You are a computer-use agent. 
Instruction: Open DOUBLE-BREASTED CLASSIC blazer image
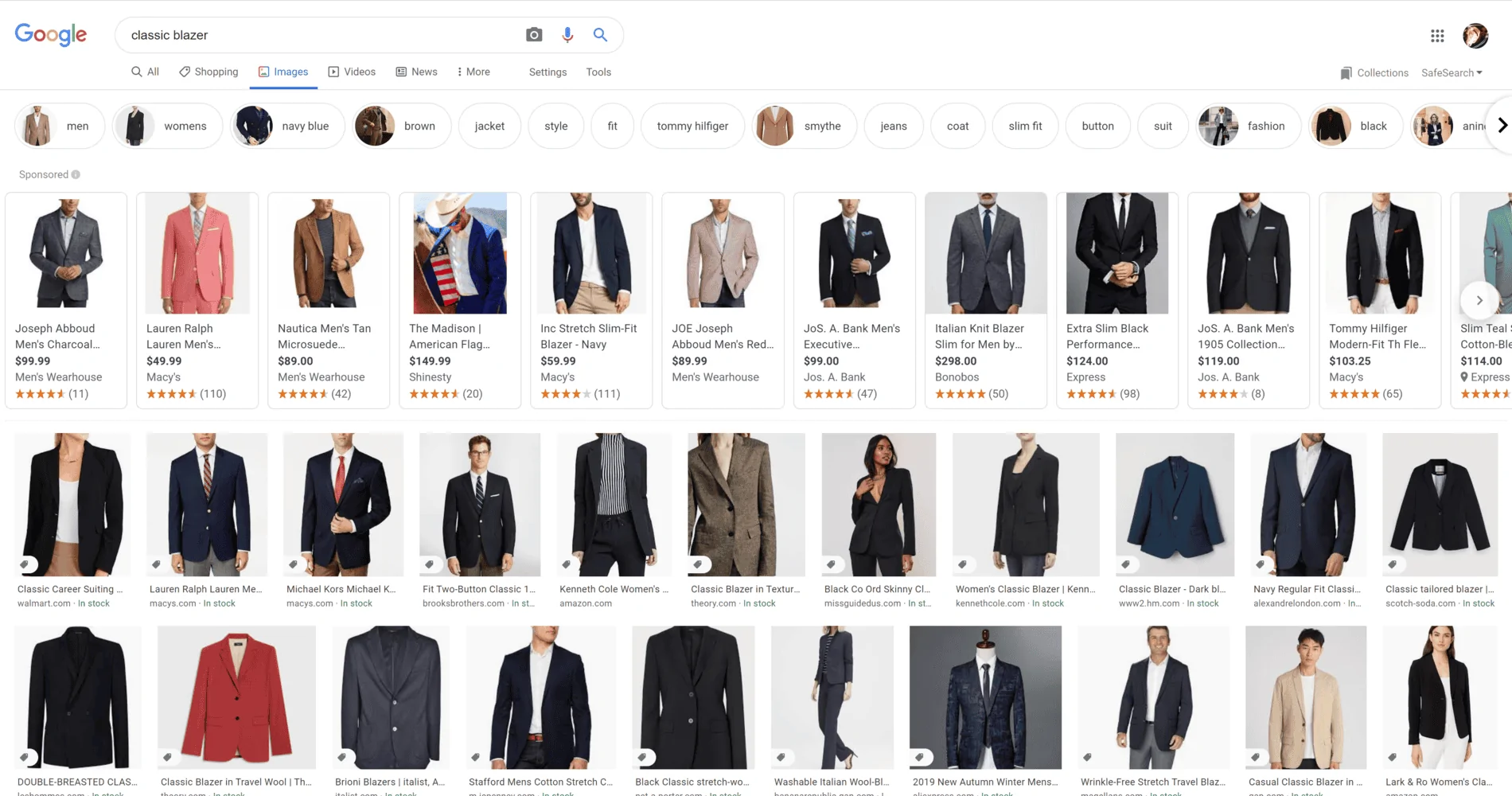78,697
